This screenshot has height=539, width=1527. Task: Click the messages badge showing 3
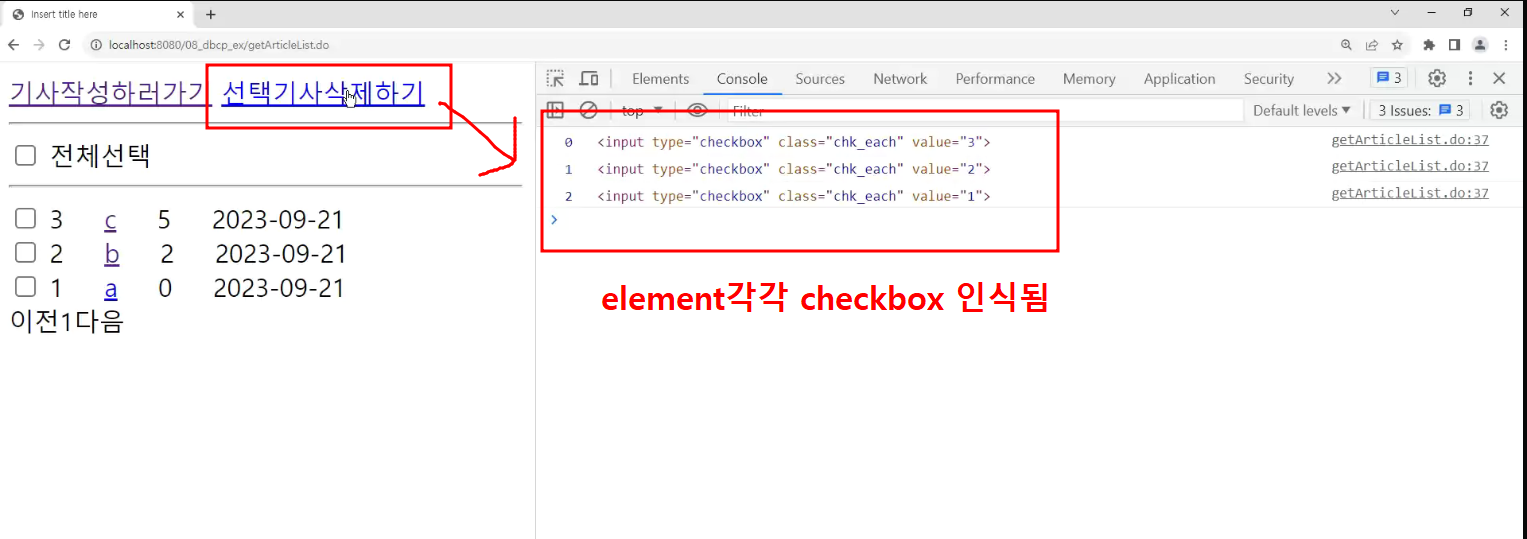pyautogui.click(x=1389, y=78)
